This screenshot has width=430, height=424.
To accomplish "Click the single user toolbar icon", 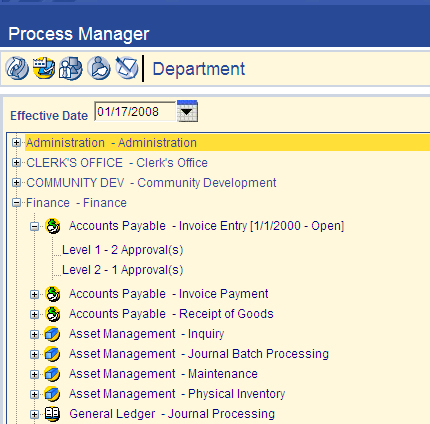I will [x=99, y=68].
